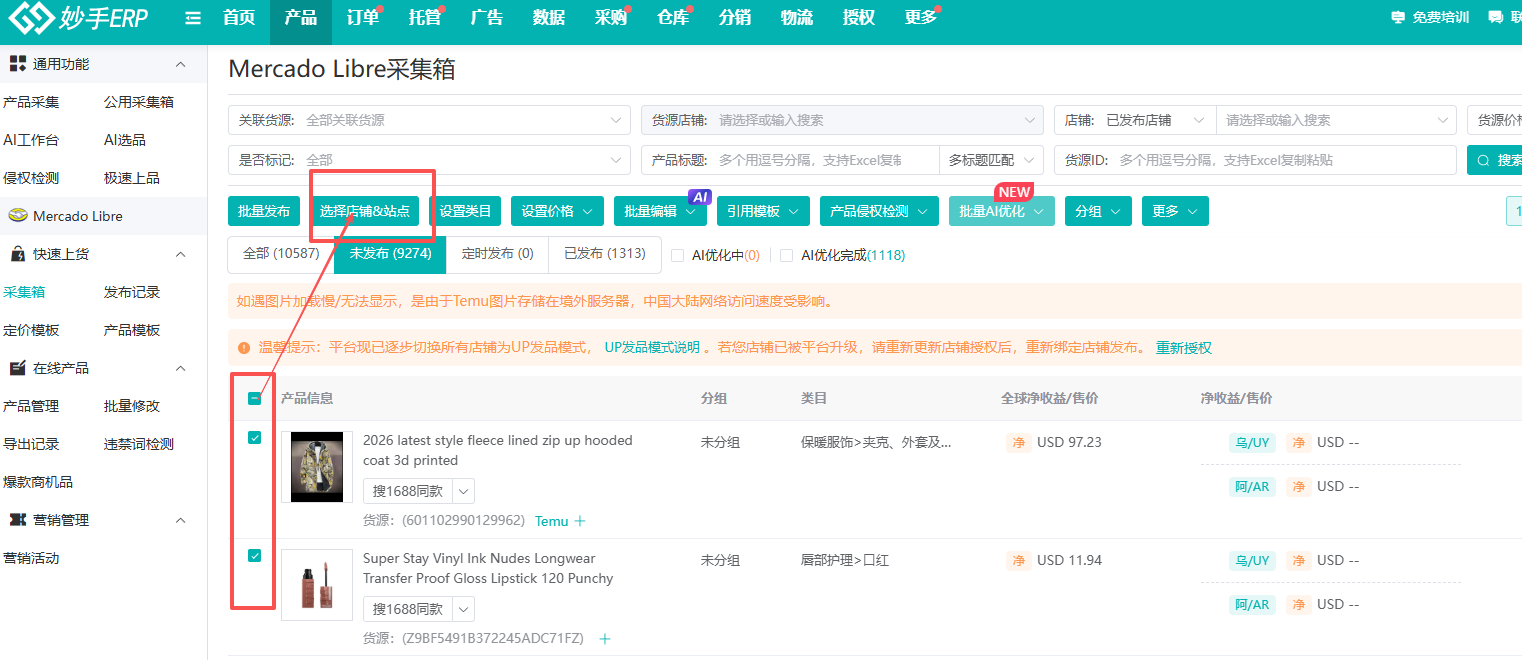
Task: Expand the 分组 dropdown button
Action: pos(1098,211)
